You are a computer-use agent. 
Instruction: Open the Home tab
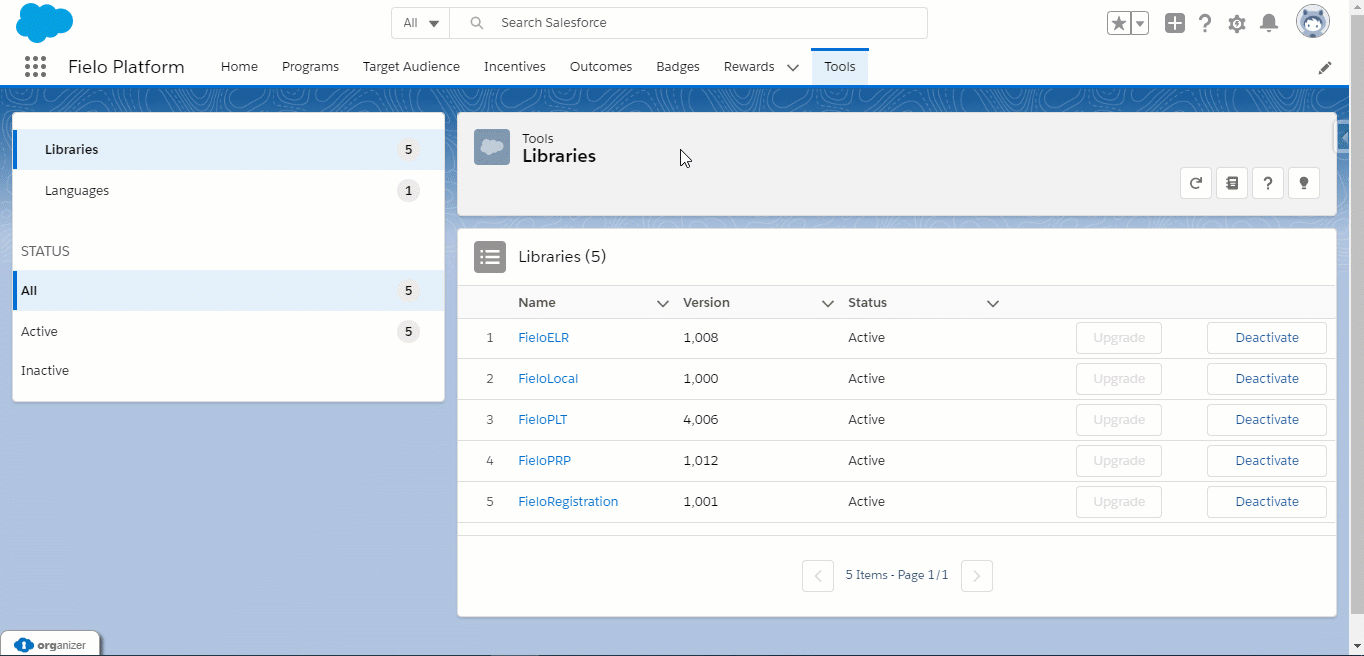[x=239, y=67]
